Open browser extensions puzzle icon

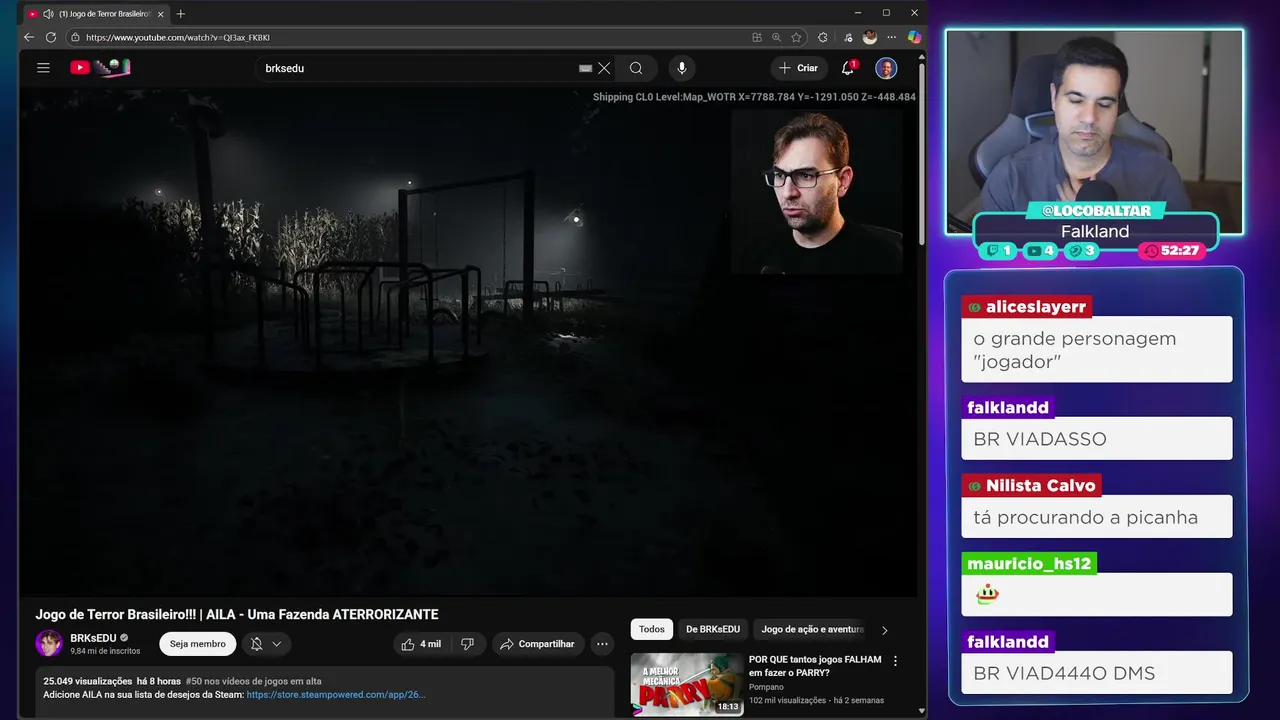[x=823, y=37]
